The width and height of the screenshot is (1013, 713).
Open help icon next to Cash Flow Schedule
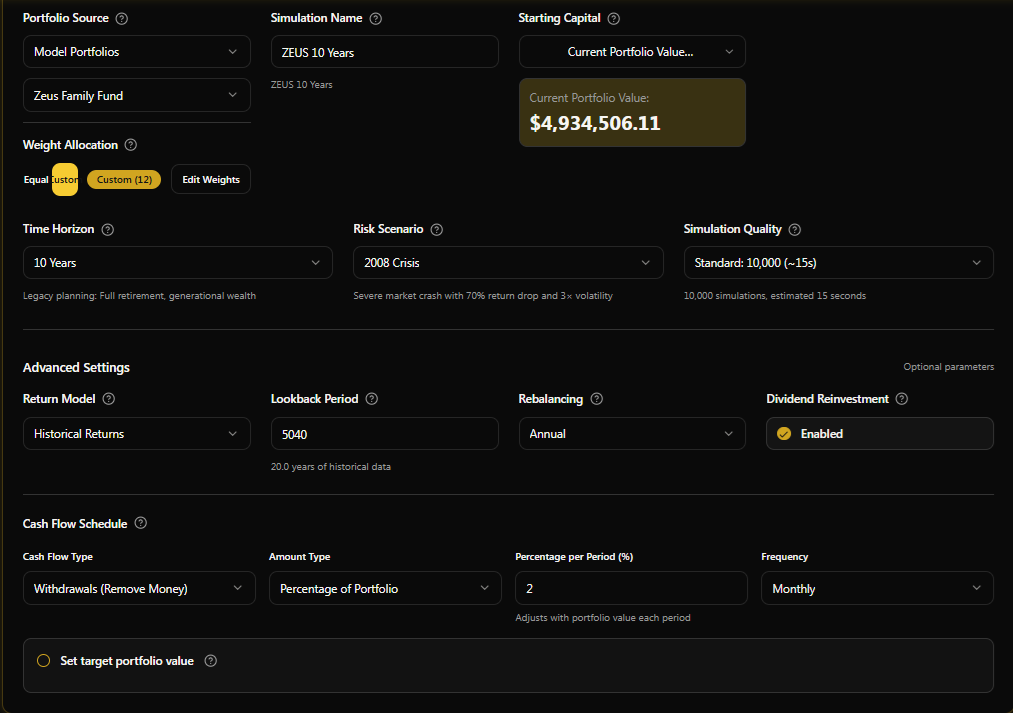141,523
